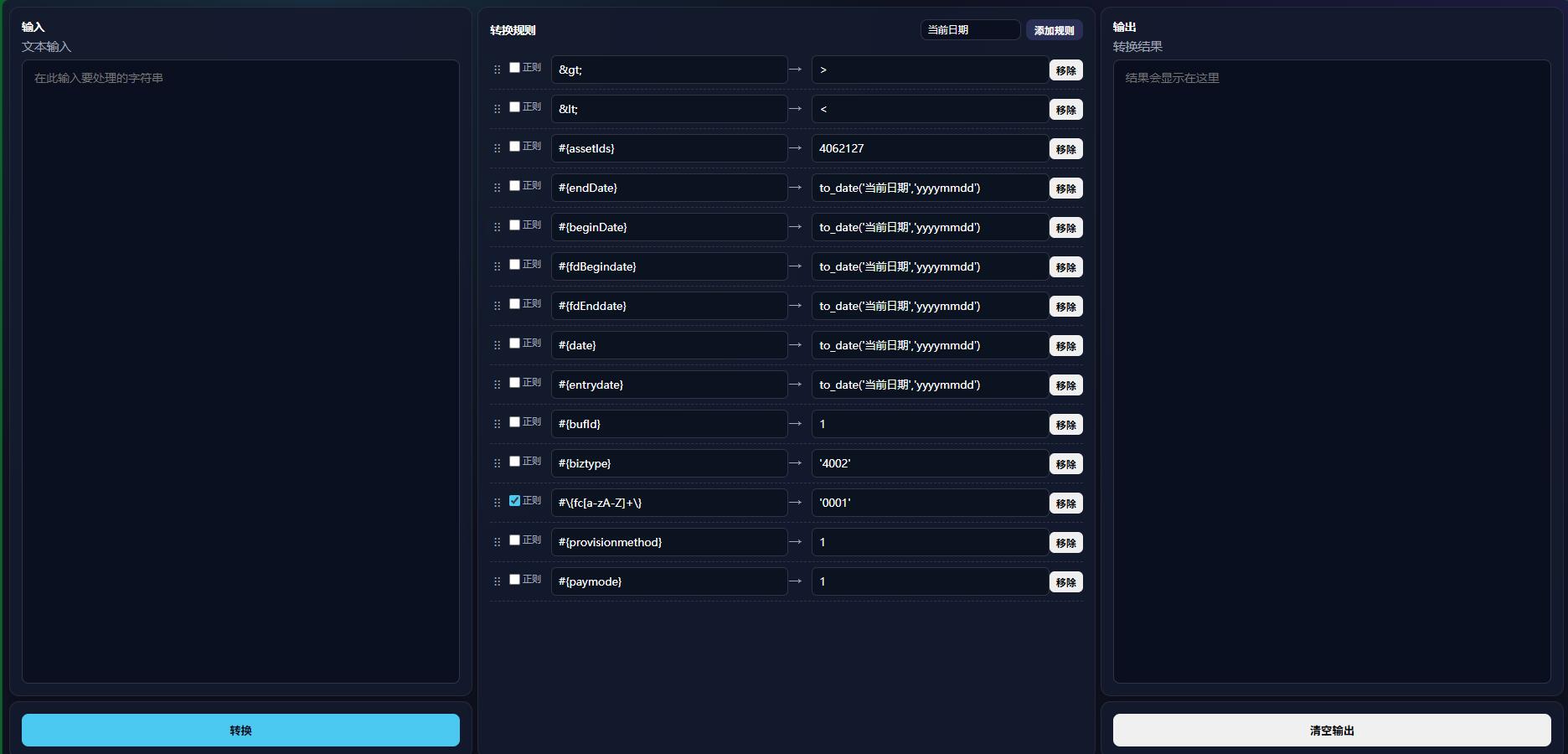The width and height of the screenshot is (1568, 754).
Task: Click drag handle beside #{assetIds} rule
Action: point(497,148)
